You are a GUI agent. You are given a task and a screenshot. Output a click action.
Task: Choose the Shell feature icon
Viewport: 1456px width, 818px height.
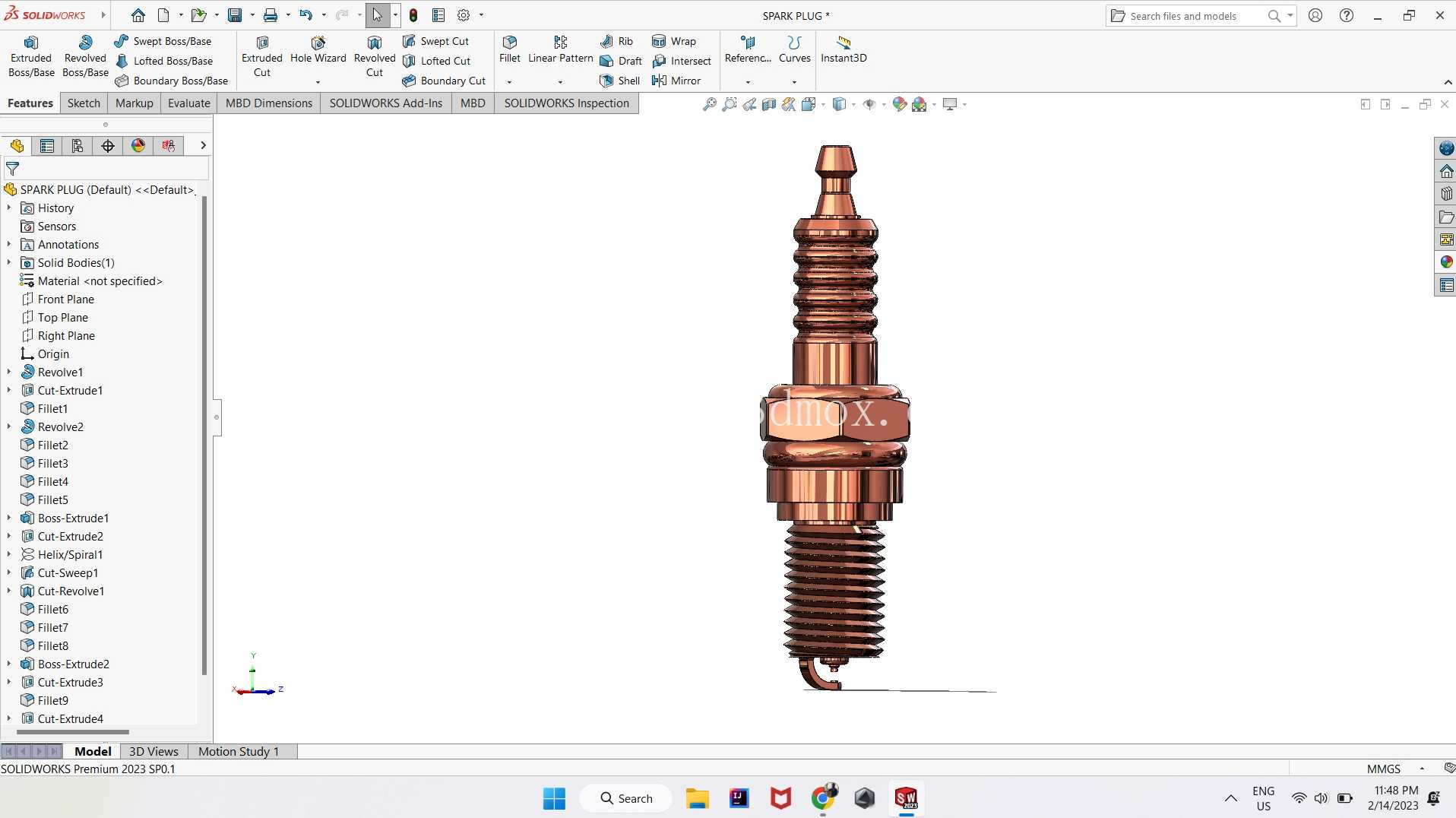606,81
